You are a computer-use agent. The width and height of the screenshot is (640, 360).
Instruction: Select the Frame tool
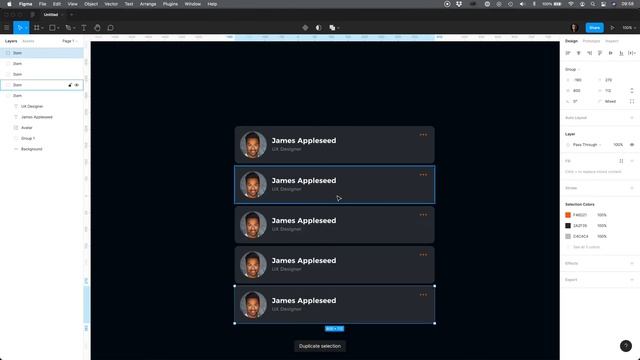click(x=37, y=28)
